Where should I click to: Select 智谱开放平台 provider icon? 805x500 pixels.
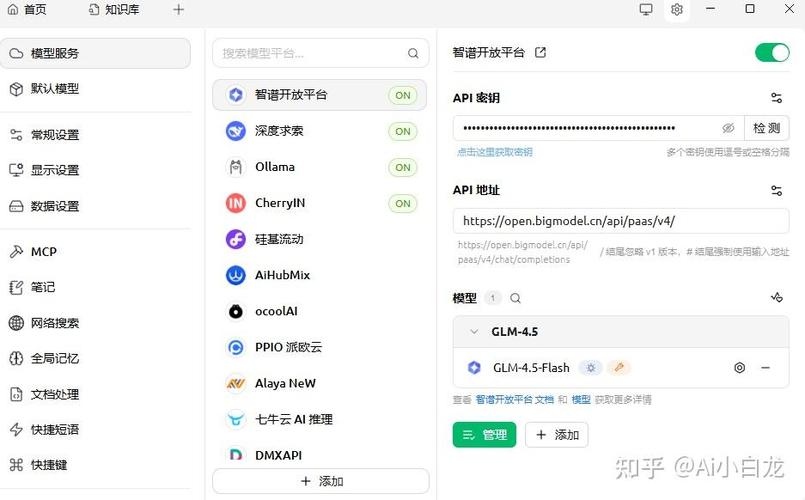236,95
